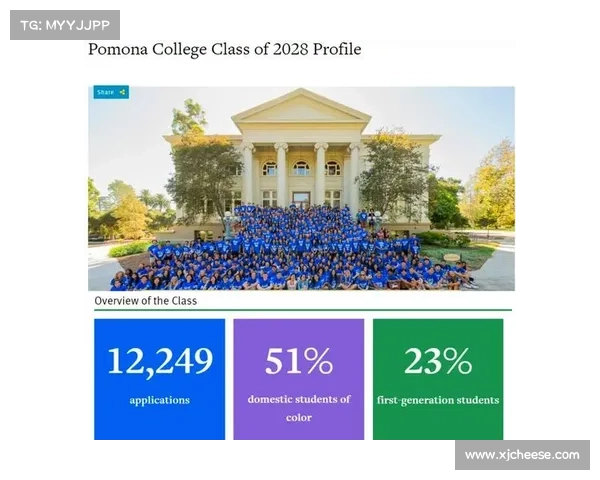The image size is (600, 480).
Task: Click the building's front door in photo
Action: [x=302, y=199]
